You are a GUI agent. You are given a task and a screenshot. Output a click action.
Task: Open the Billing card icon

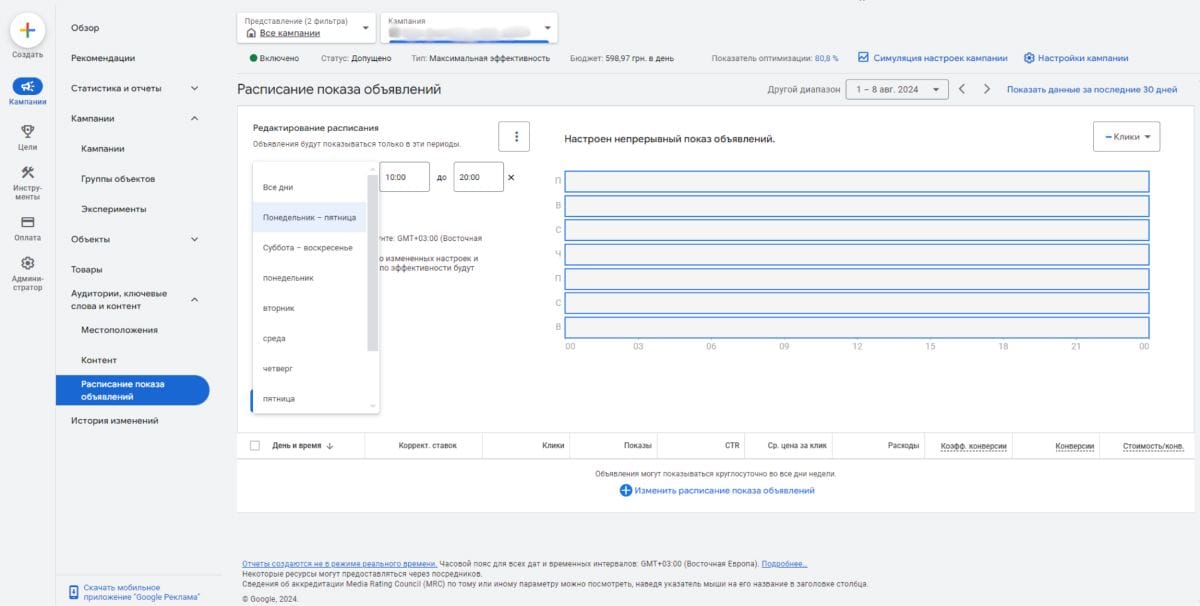[x=28, y=221]
